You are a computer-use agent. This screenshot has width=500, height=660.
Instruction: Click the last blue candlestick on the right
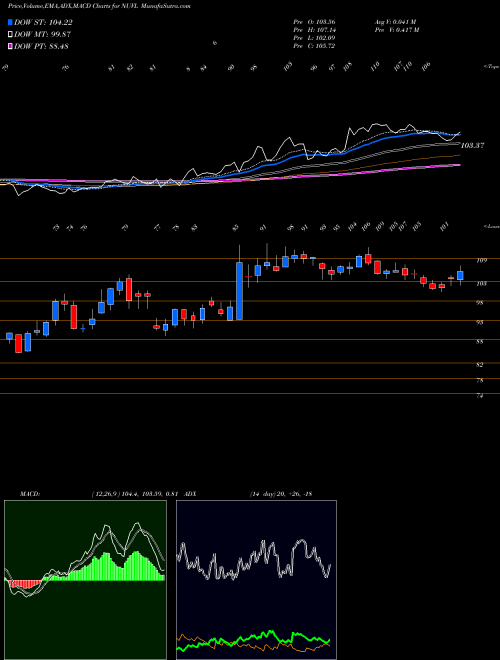460,276
